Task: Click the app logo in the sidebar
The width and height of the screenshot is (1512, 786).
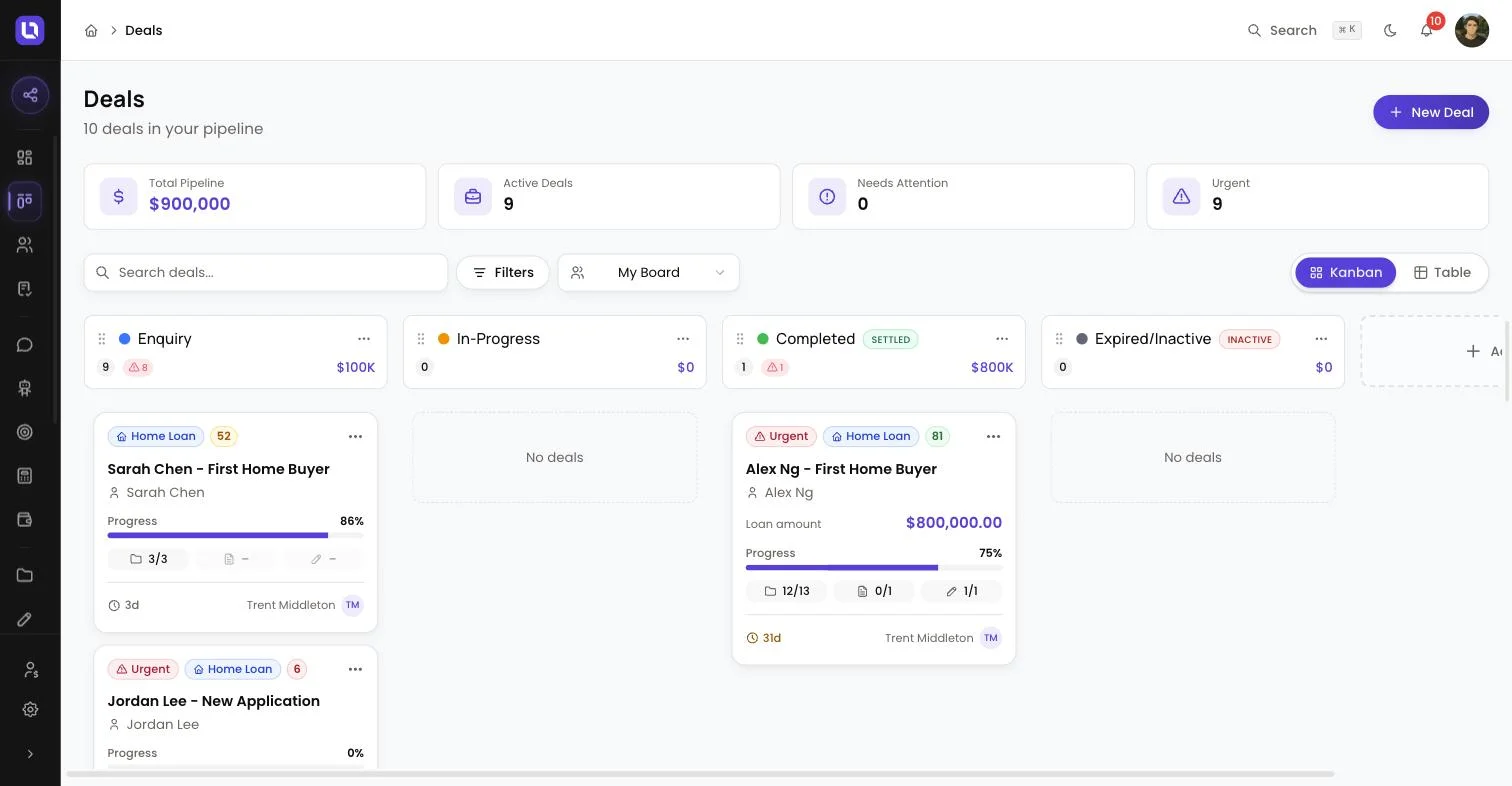Action: (x=30, y=30)
